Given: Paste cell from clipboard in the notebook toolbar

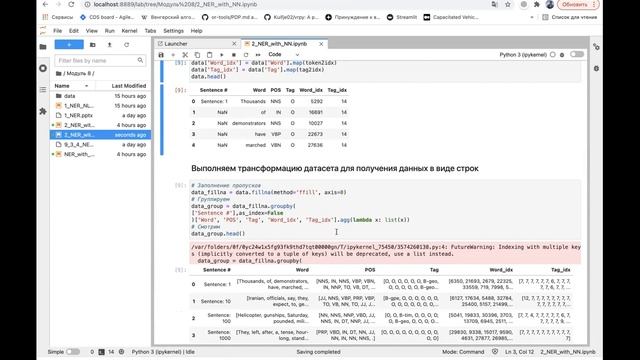Looking at the screenshot, I should (x=209, y=55).
